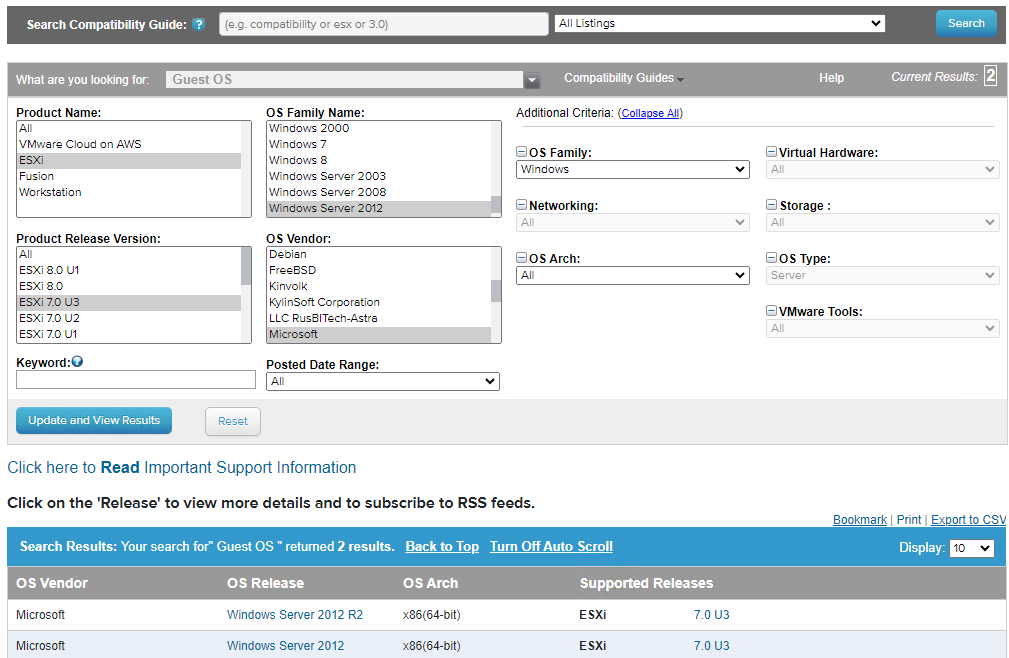Viewport: 1009px width, 658px height.
Task: Click the Reset button
Action: point(232,421)
